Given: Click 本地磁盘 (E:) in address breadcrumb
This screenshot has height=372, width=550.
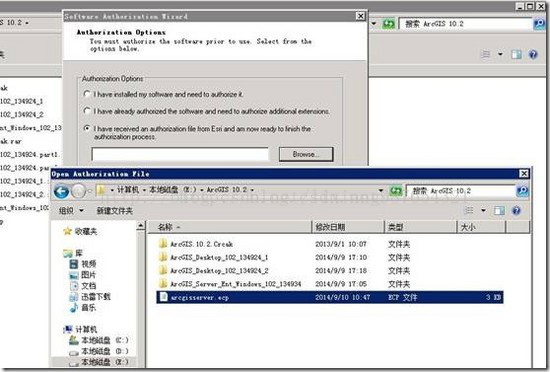Looking at the screenshot, I should click(173, 190).
